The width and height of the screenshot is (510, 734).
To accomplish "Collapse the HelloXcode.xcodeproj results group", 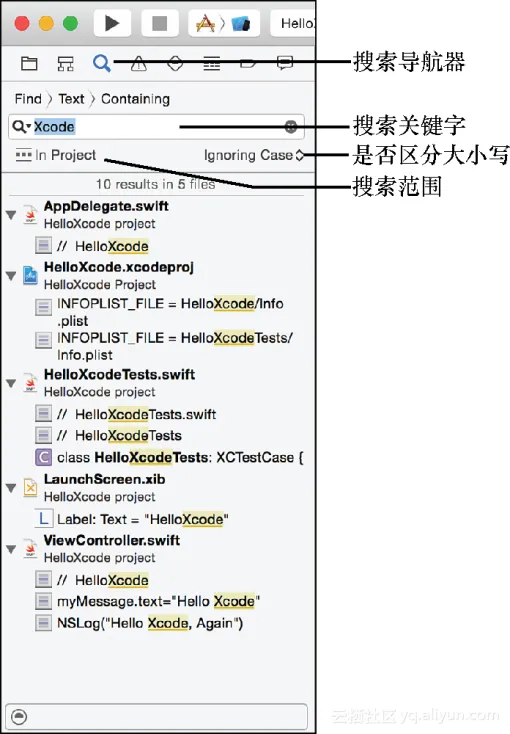I will [x=11, y=276].
